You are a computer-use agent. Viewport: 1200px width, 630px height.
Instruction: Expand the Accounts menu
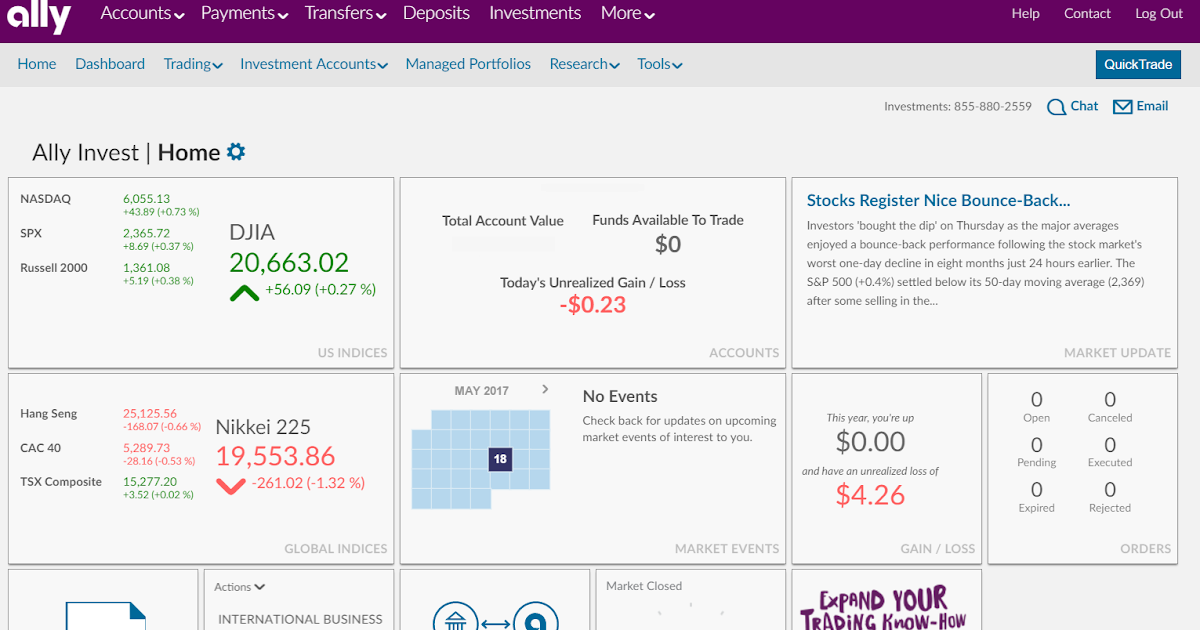click(x=143, y=14)
